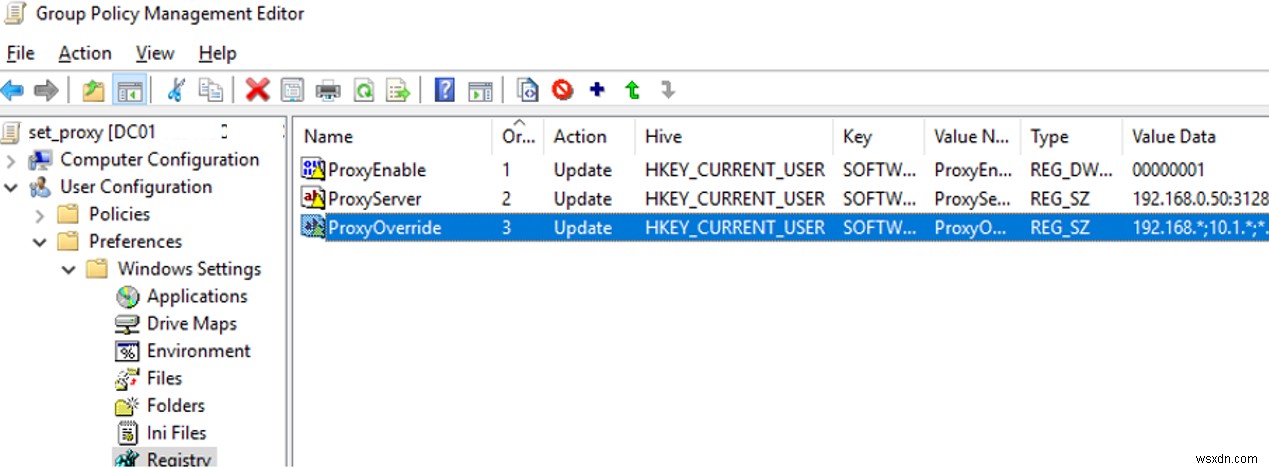Click the Export List icon
This screenshot has height=469, width=1269.
400,91
